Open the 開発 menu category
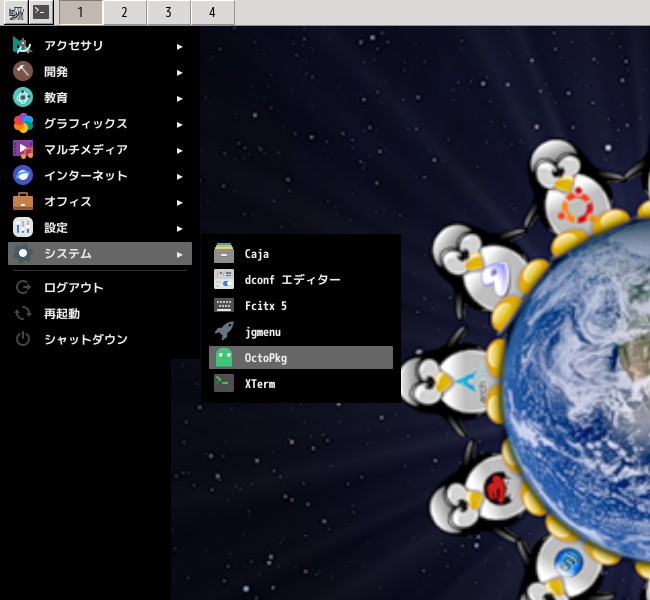 point(100,71)
